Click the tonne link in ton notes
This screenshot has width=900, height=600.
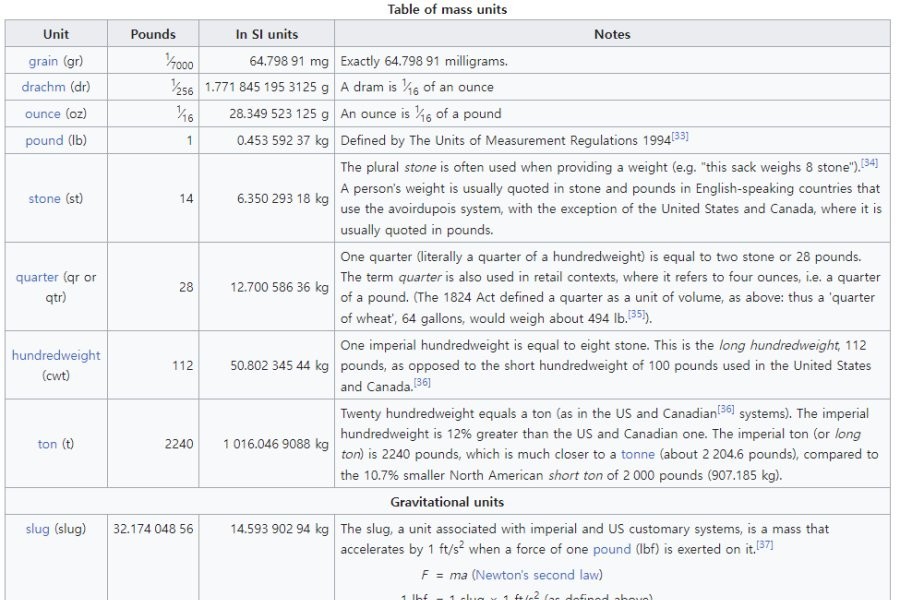coord(638,454)
